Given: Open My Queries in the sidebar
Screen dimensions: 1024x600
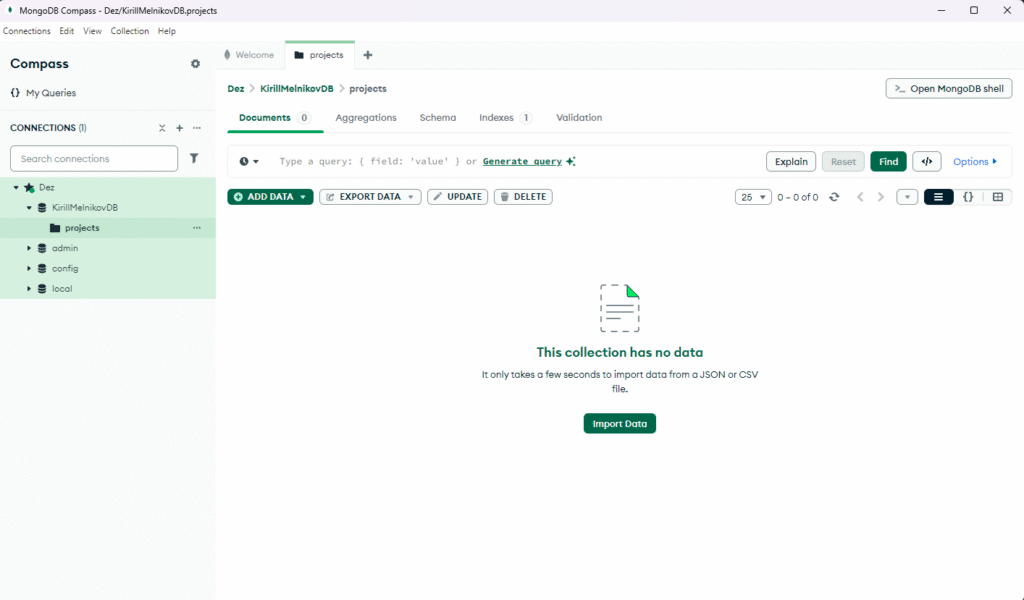Looking at the screenshot, I should click(x=51, y=93).
